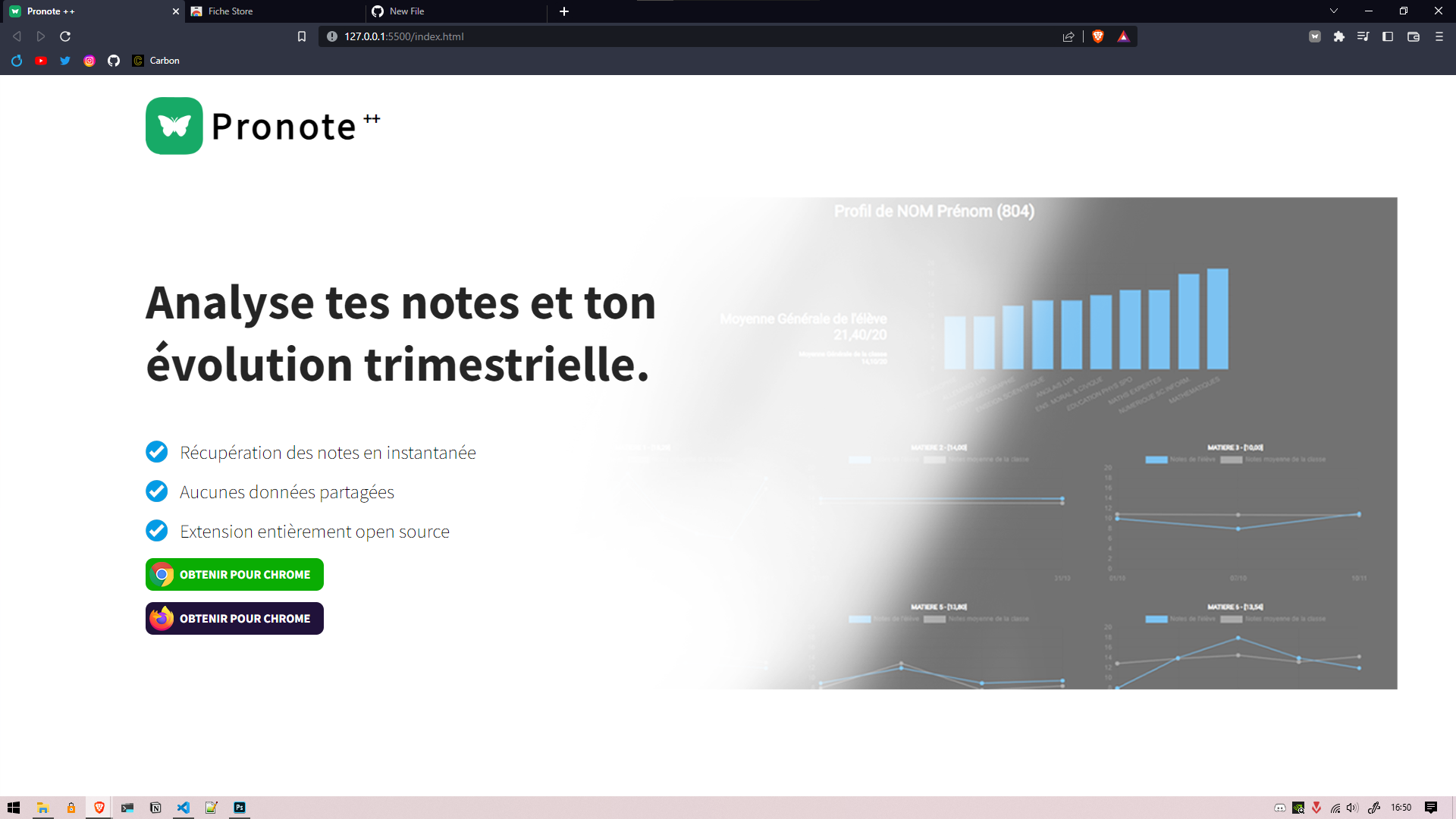Open the GitHub bookmark

click(114, 61)
